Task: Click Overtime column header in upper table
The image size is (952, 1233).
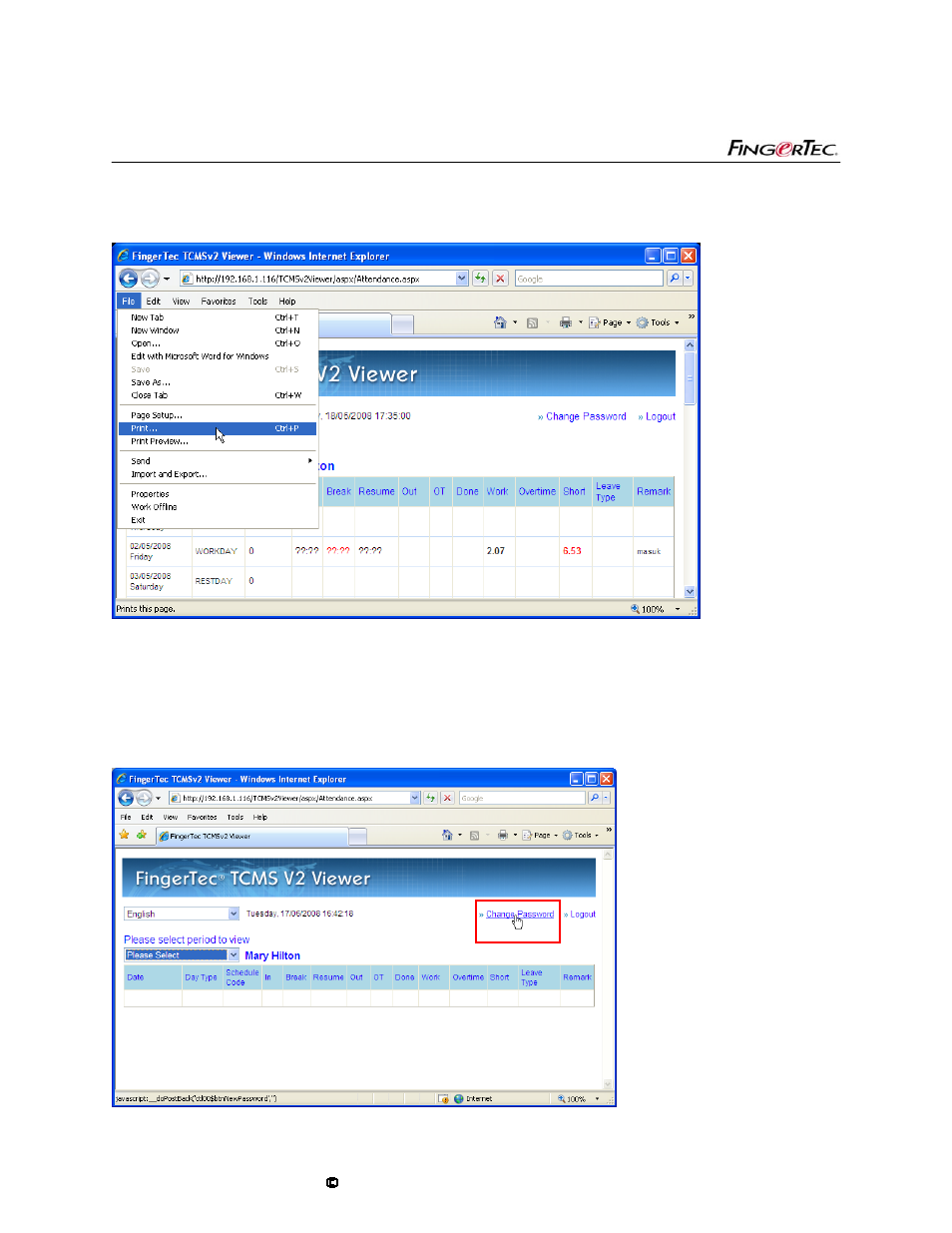Action: click(537, 491)
